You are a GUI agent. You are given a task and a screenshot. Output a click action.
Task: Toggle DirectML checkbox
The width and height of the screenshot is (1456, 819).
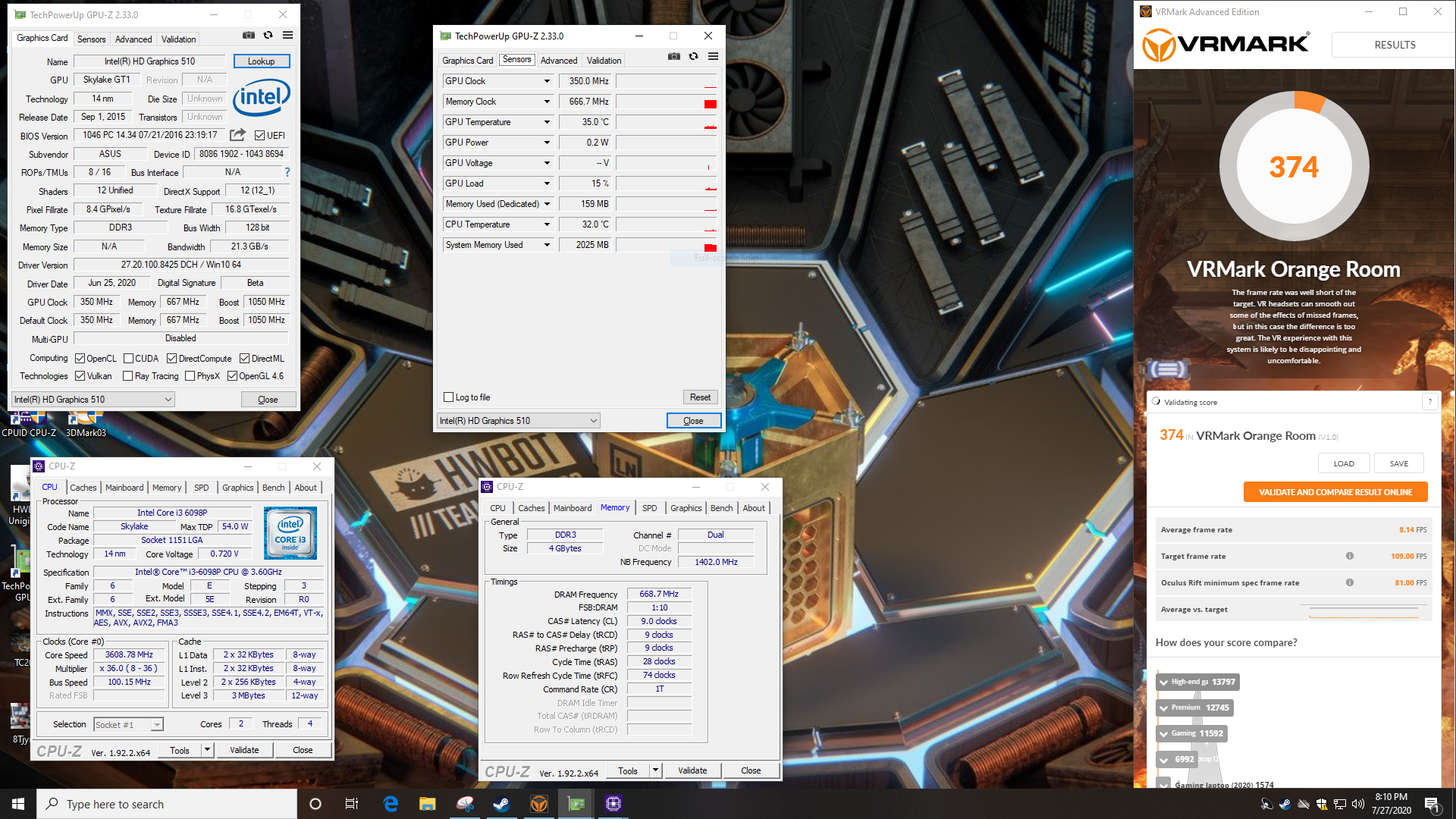pyautogui.click(x=244, y=359)
